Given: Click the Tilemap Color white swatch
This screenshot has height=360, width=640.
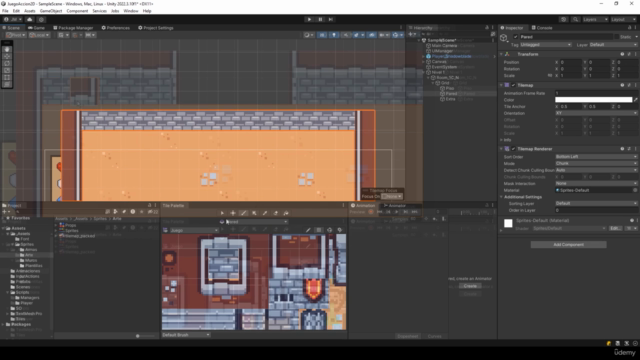Looking at the screenshot, I should (593, 100).
